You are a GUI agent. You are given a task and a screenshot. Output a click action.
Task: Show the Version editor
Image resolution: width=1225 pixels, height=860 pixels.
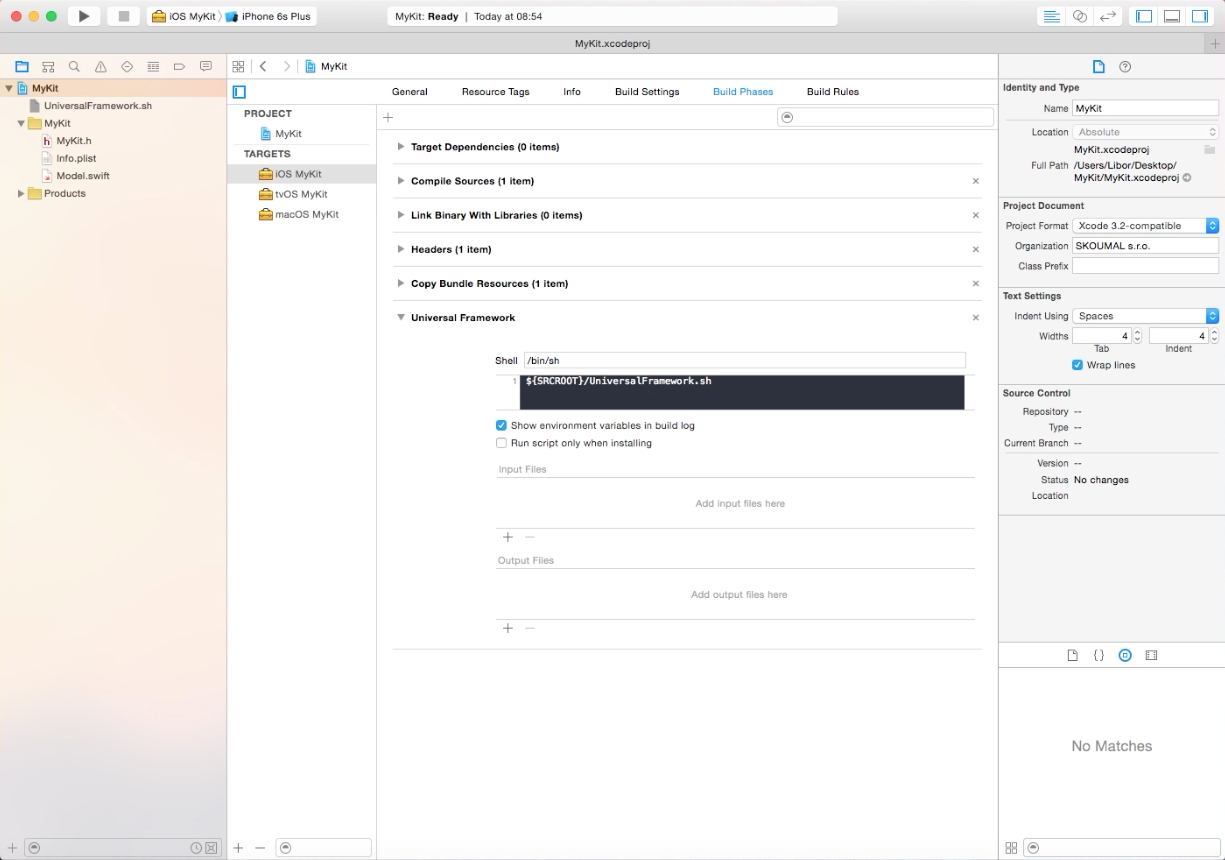pyautogui.click(x=1107, y=16)
